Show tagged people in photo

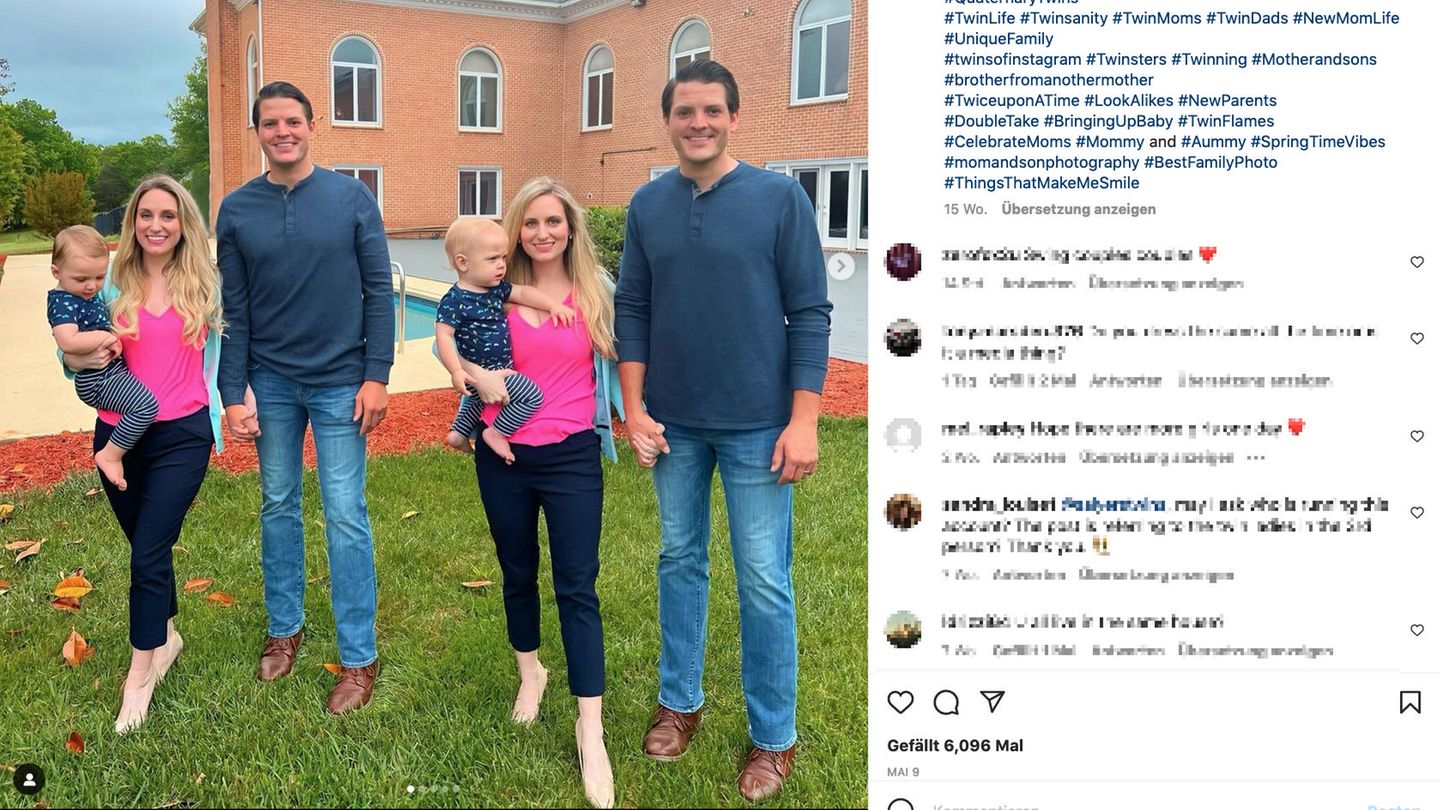pos(29,780)
